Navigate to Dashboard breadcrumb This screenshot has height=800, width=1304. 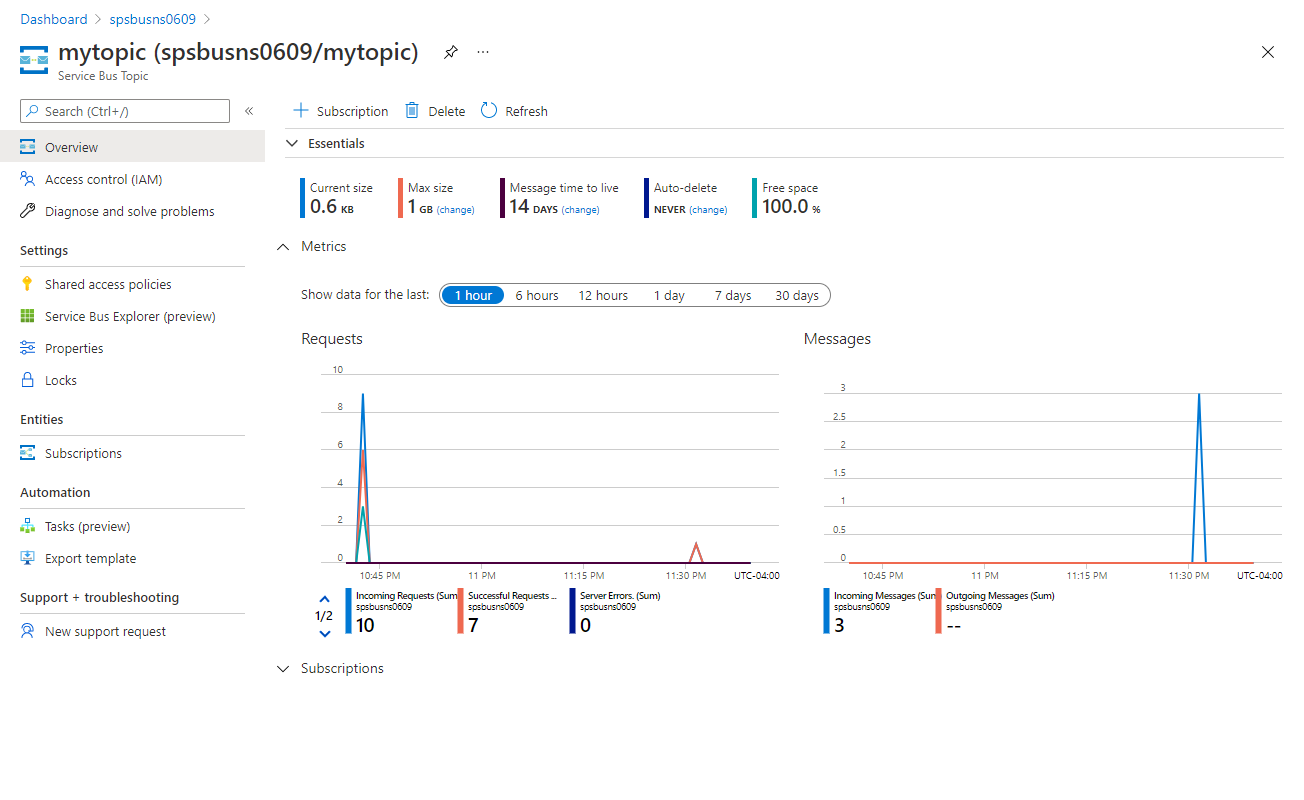(x=54, y=19)
